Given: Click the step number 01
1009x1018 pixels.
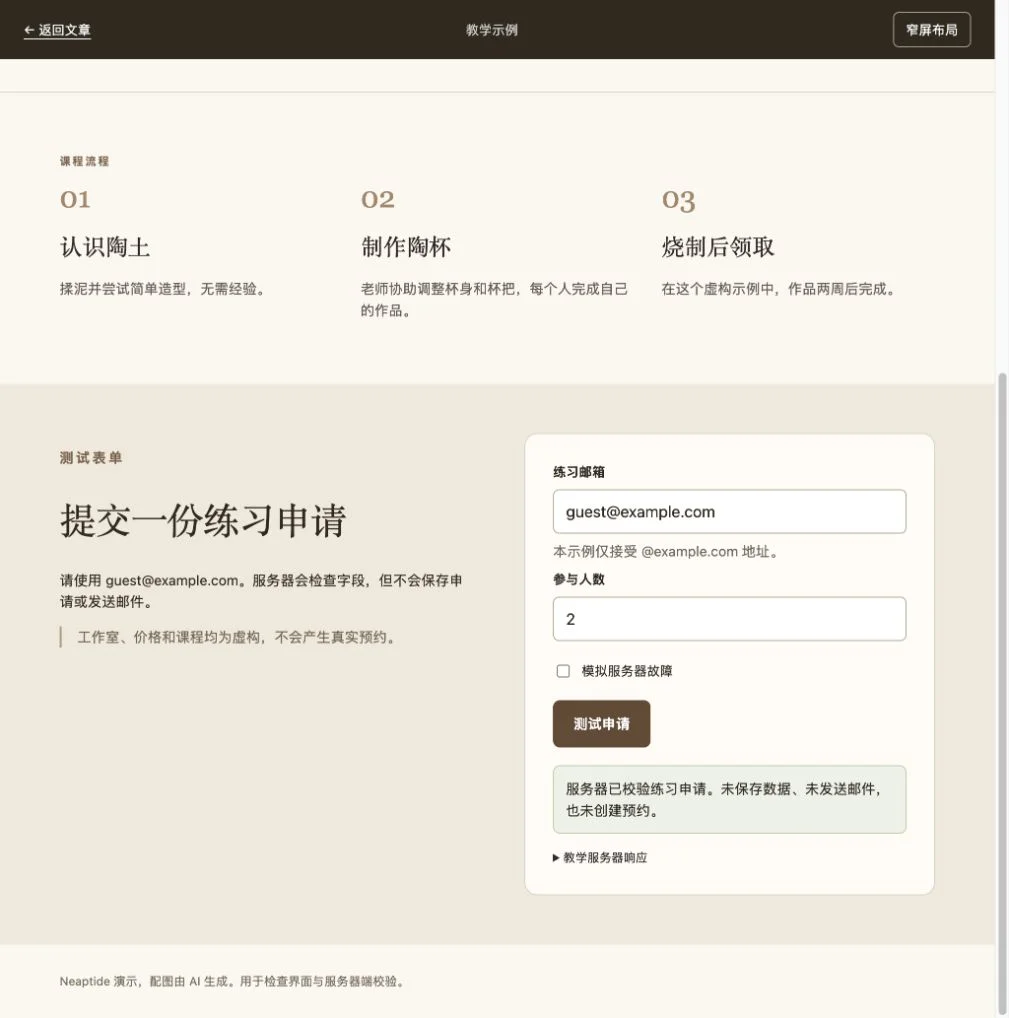Looking at the screenshot, I should click(x=75, y=199).
